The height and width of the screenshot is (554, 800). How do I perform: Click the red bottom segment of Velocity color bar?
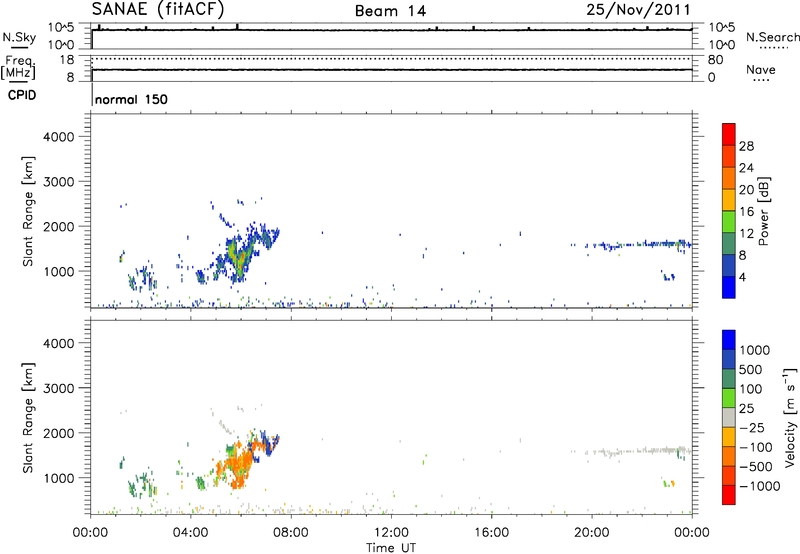pos(729,495)
